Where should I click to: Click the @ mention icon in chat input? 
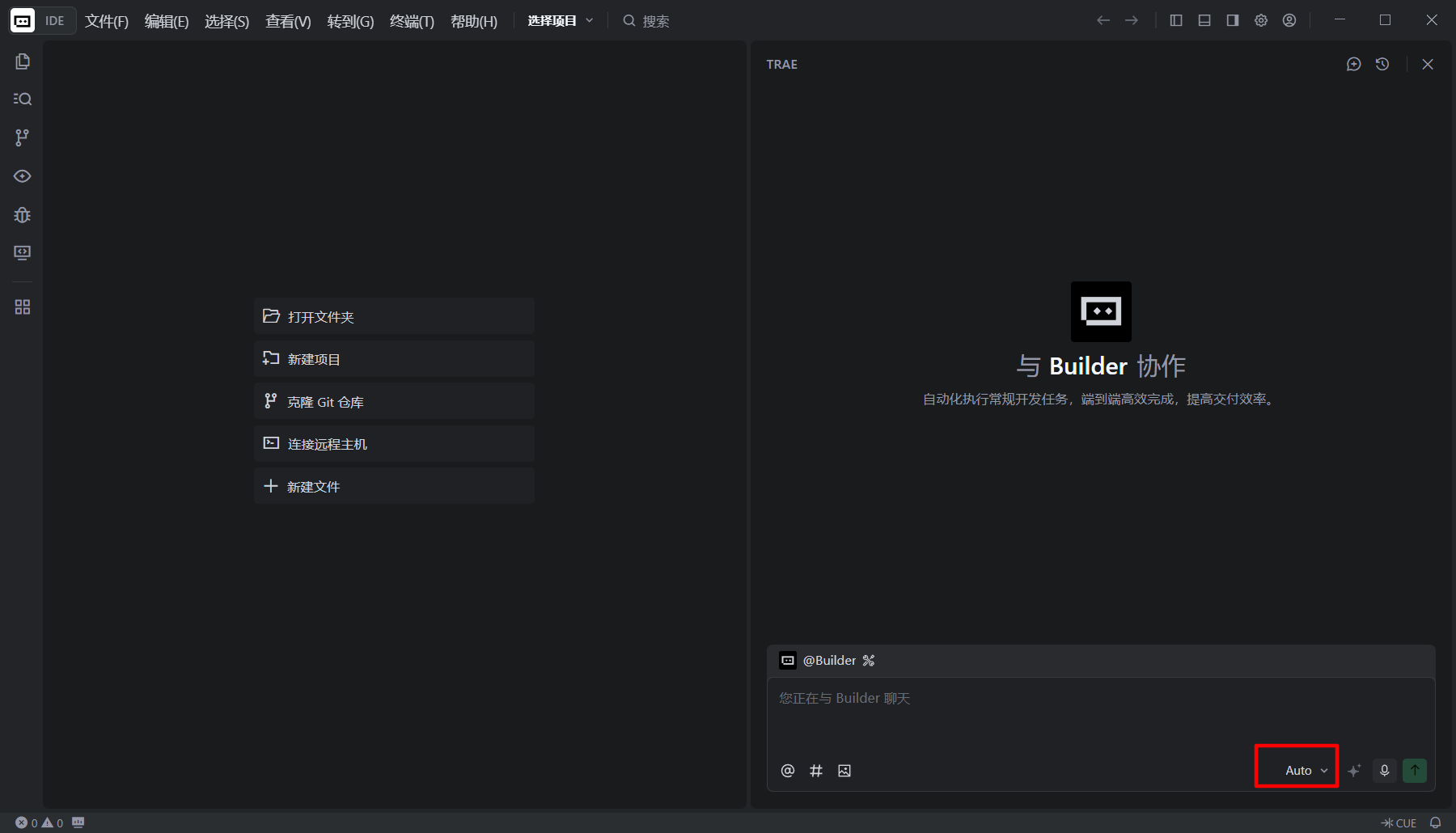[x=788, y=771]
